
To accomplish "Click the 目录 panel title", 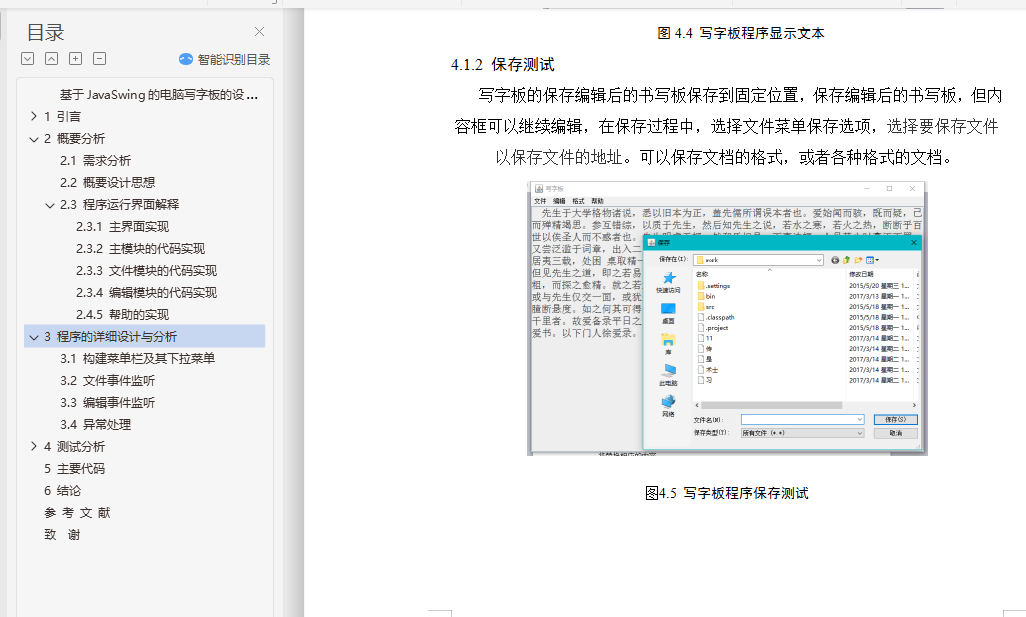I will (x=45, y=32).
